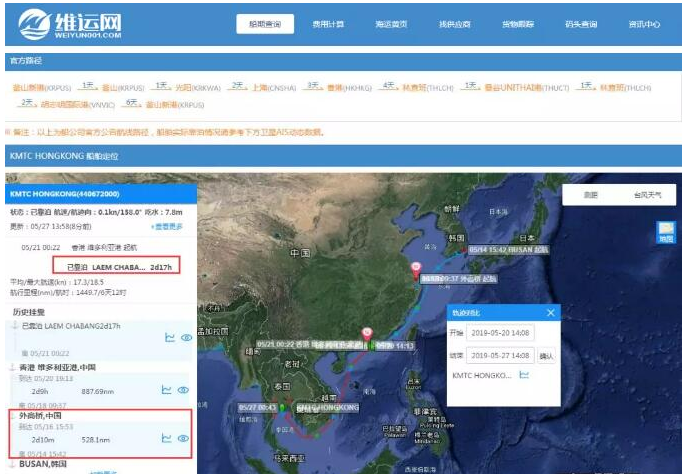This screenshot has height=474, width=683.
Task: Open trend chart for 香港 维多利亚港 row
Action: coord(166,390)
